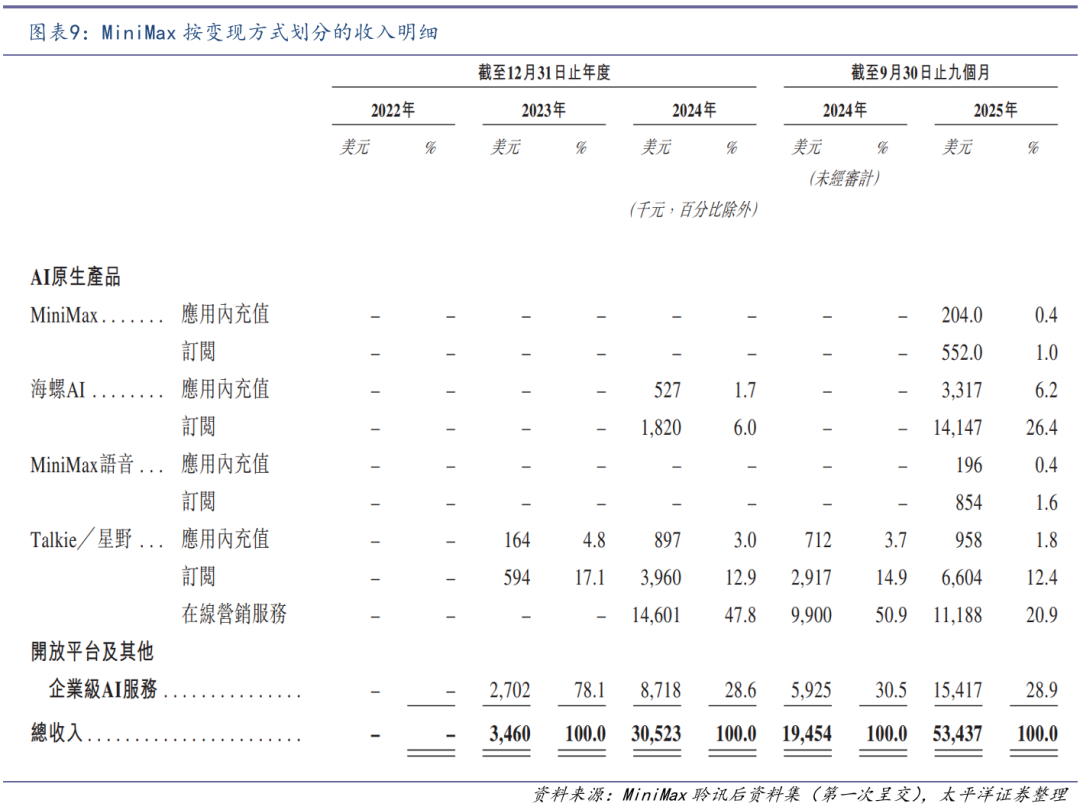The width and height of the screenshot is (1080, 810).
Task: Click the value '11,188'
Action: point(957,615)
